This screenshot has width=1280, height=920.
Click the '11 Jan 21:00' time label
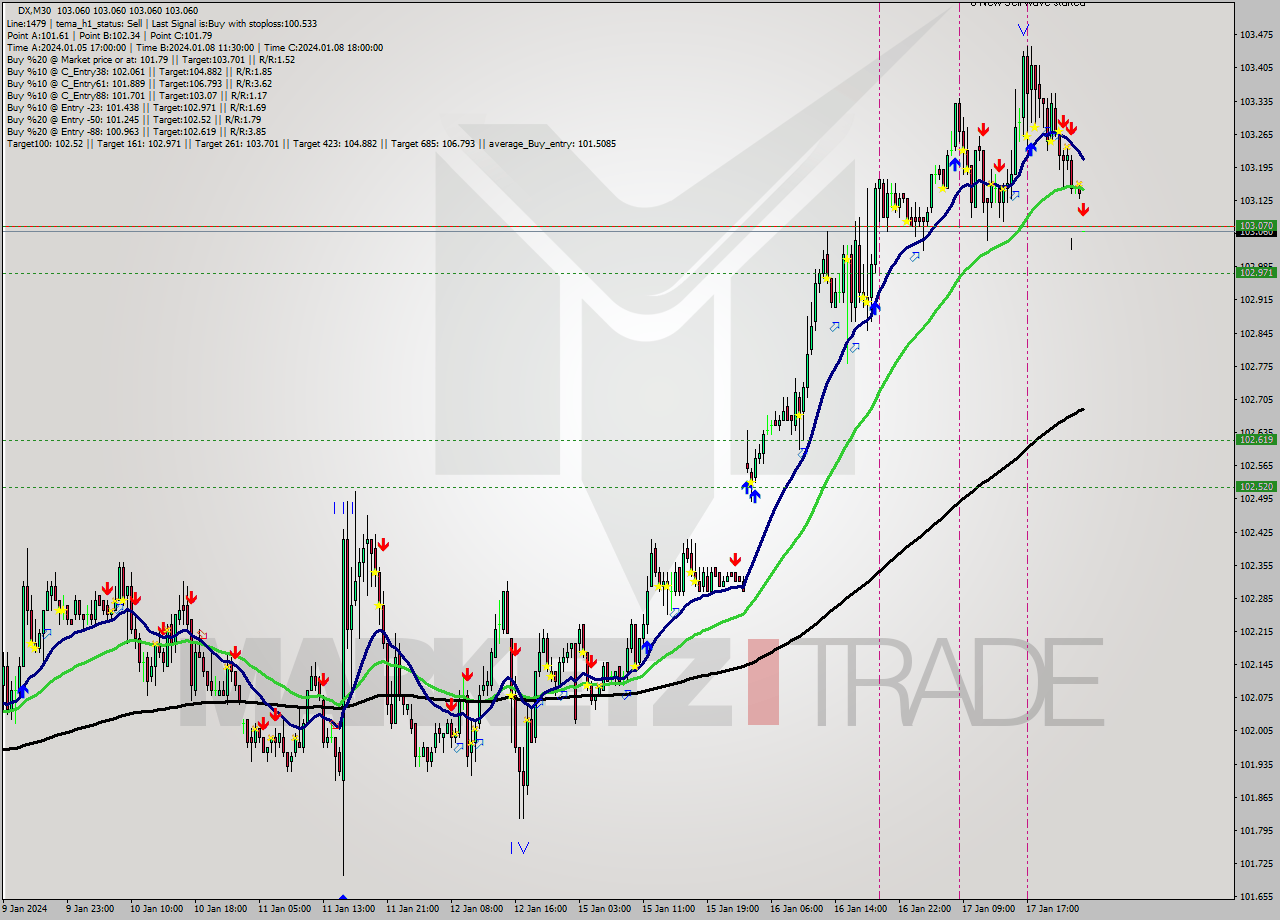pyautogui.click(x=412, y=909)
